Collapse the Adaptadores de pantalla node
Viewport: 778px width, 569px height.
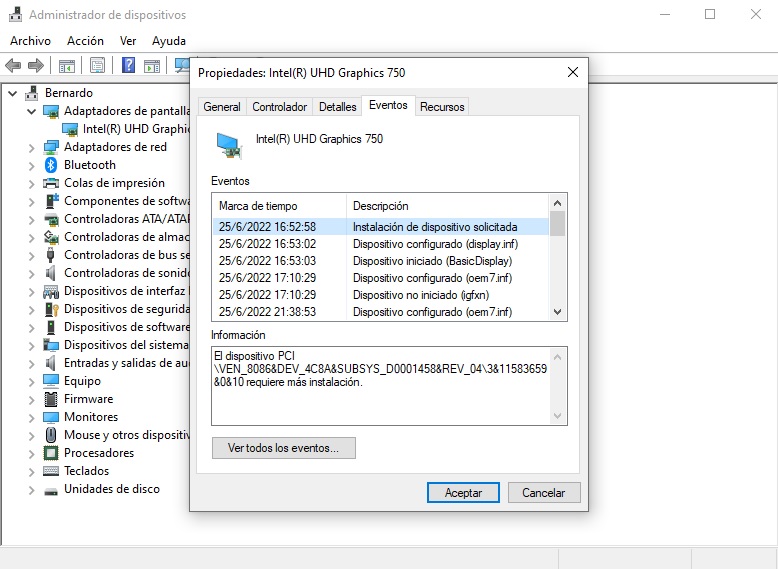pyautogui.click(x=32, y=111)
